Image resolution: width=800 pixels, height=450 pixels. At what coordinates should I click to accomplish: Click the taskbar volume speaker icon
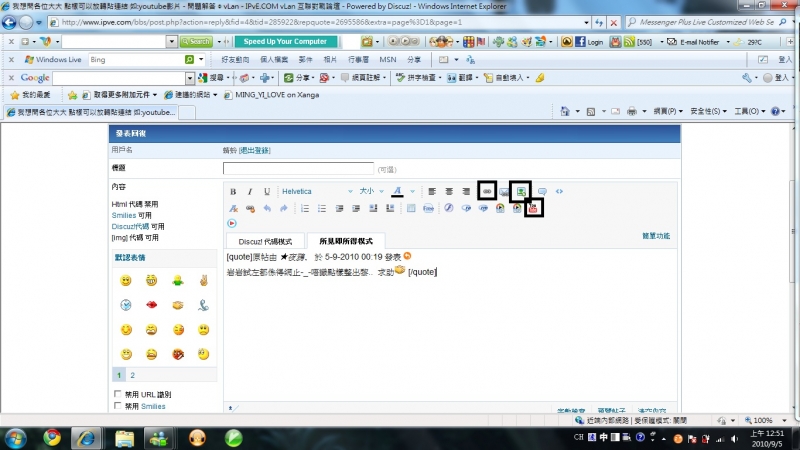pyautogui.click(x=734, y=439)
